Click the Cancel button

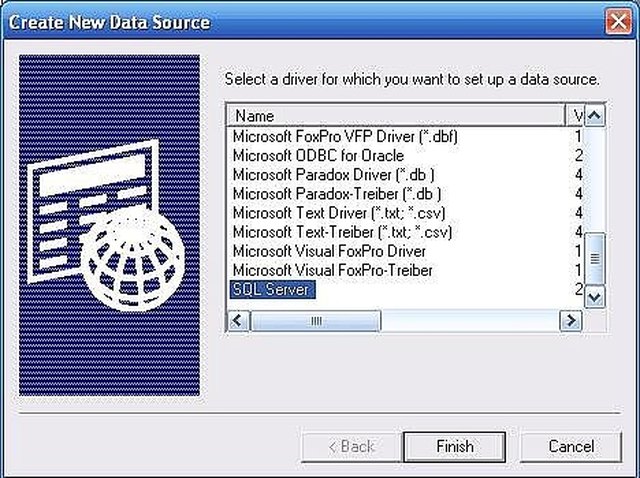[x=571, y=447]
